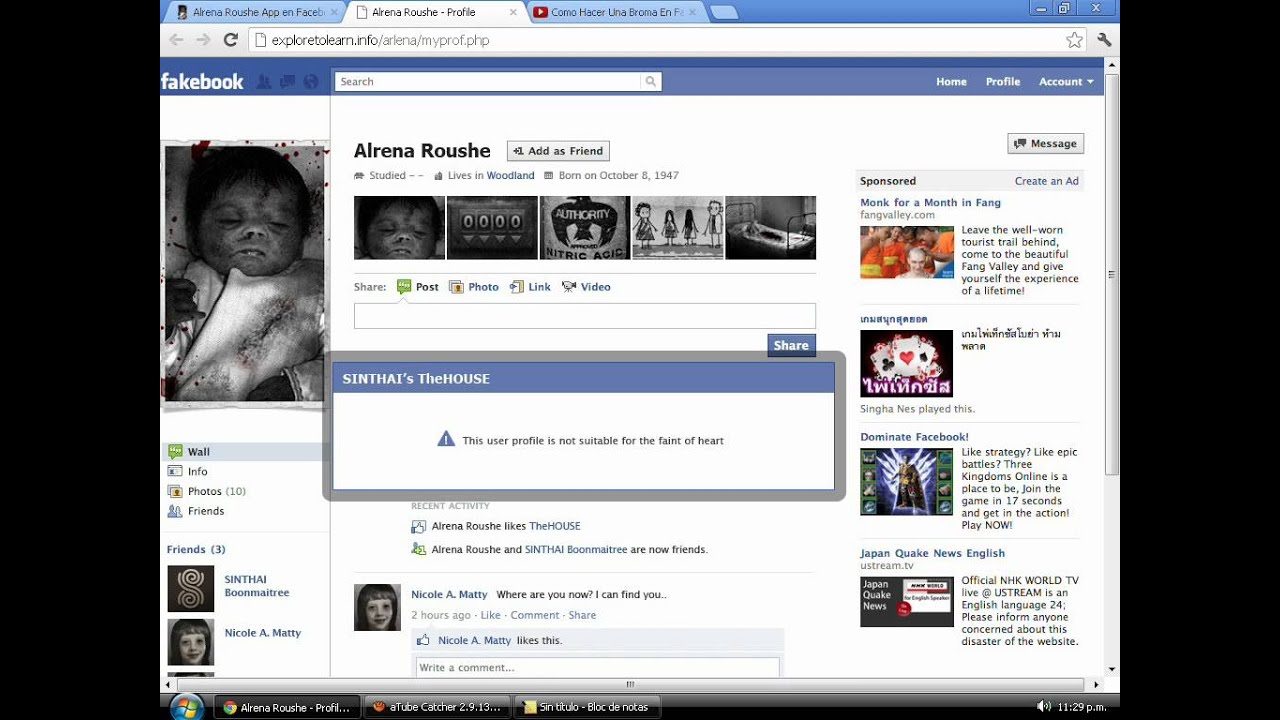Open friend requests icon in header
This screenshot has height=720, width=1280.
pyautogui.click(x=264, y=82)
